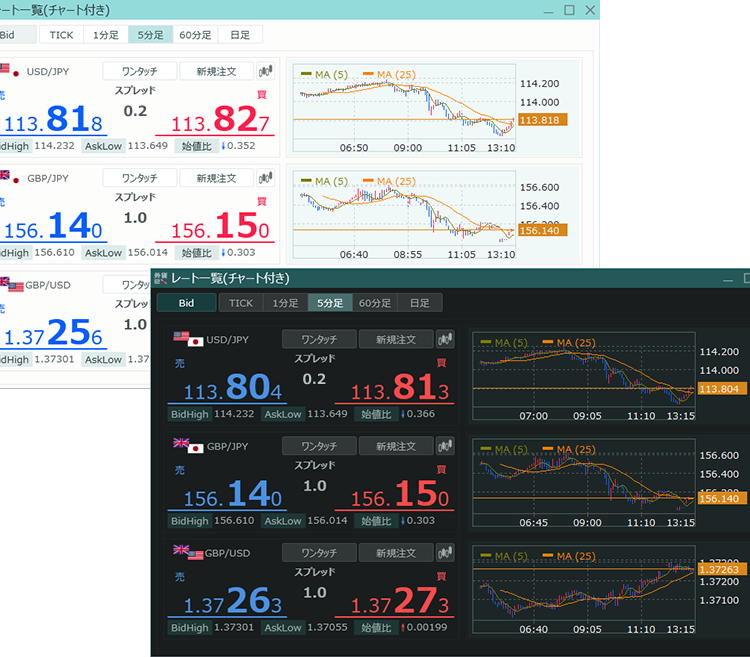Select 1分足 tab in light window
Viewport: 750px width, 657px height.
coord(105,35)
